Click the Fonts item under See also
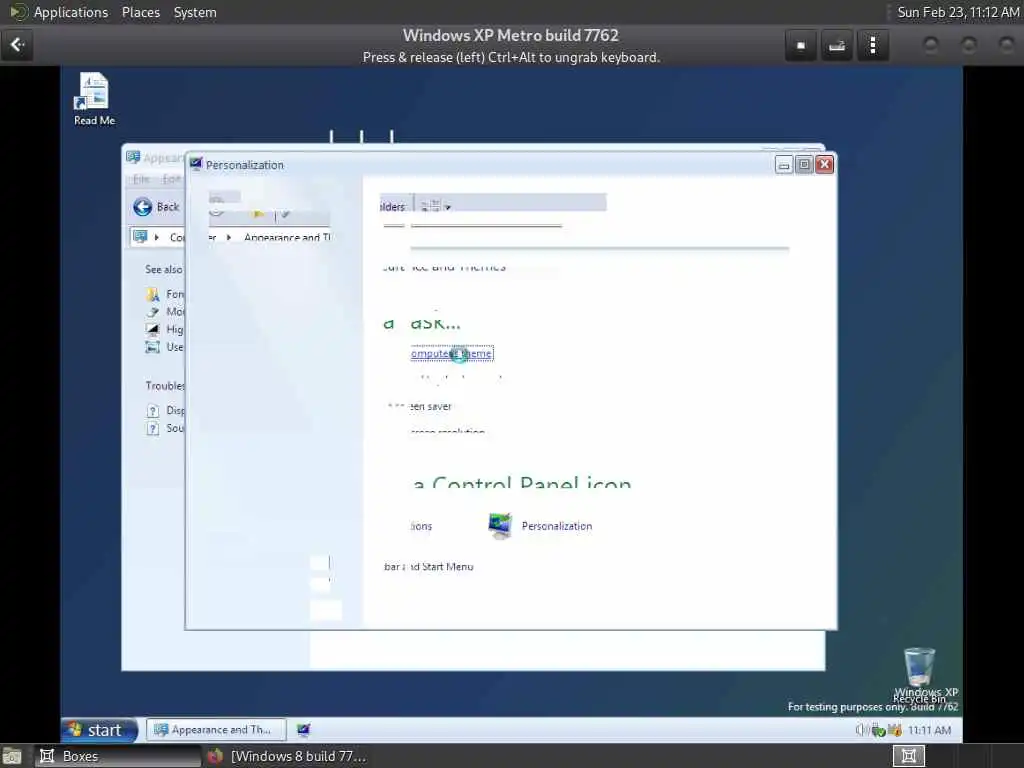Image resolution: width=1024 pixels, height=768 pixels. (164, 294)
